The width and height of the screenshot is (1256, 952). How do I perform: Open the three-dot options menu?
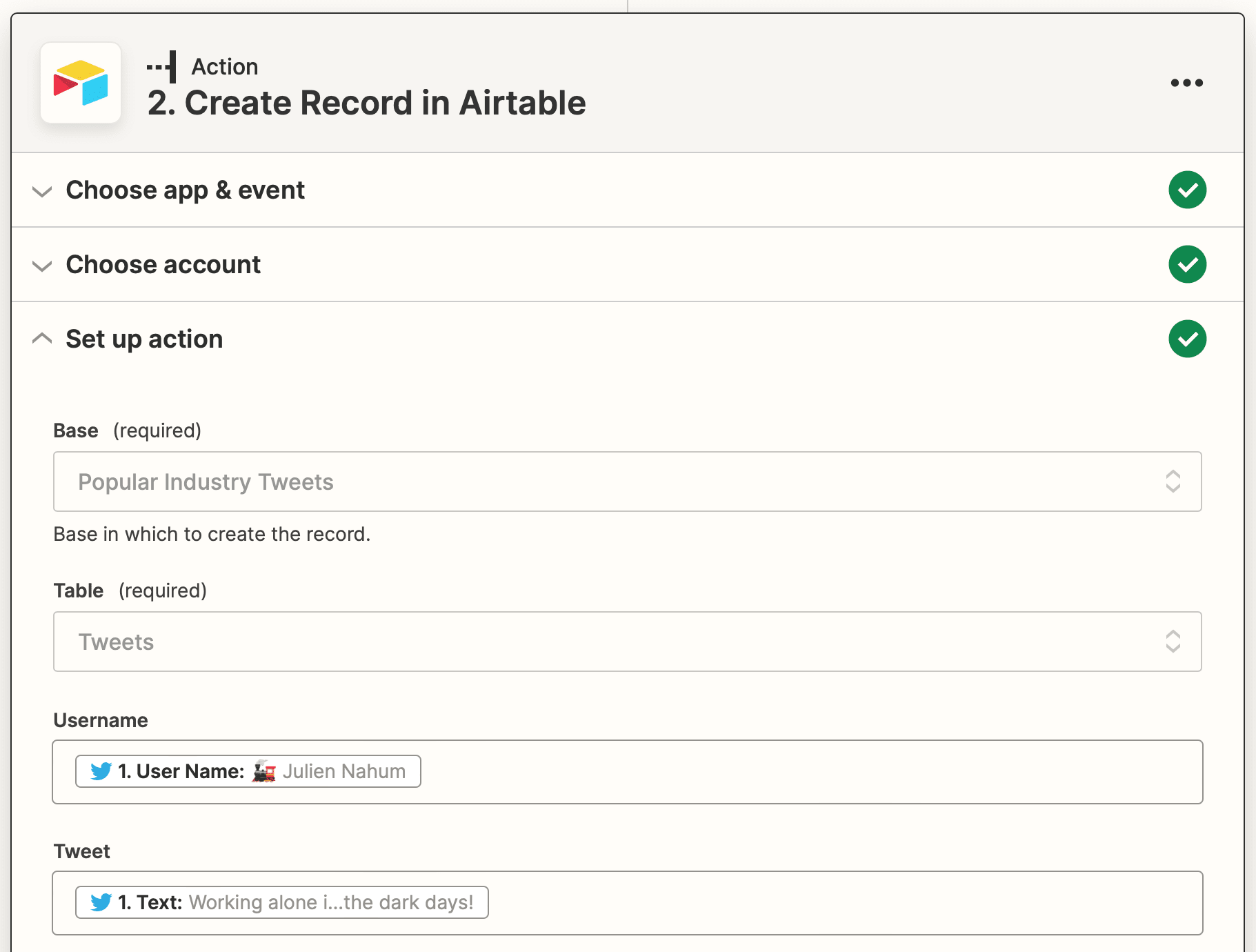coord(1187,83)
